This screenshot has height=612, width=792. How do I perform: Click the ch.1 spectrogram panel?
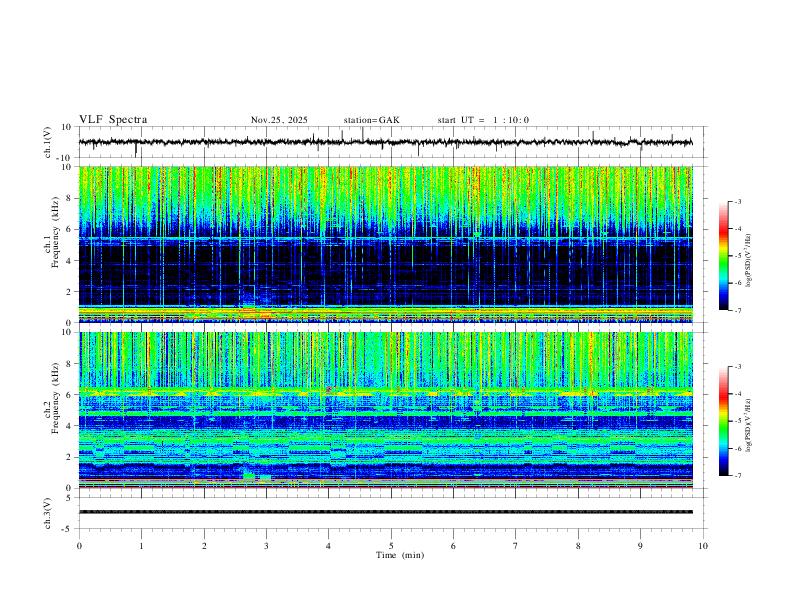tap(385, 244)
